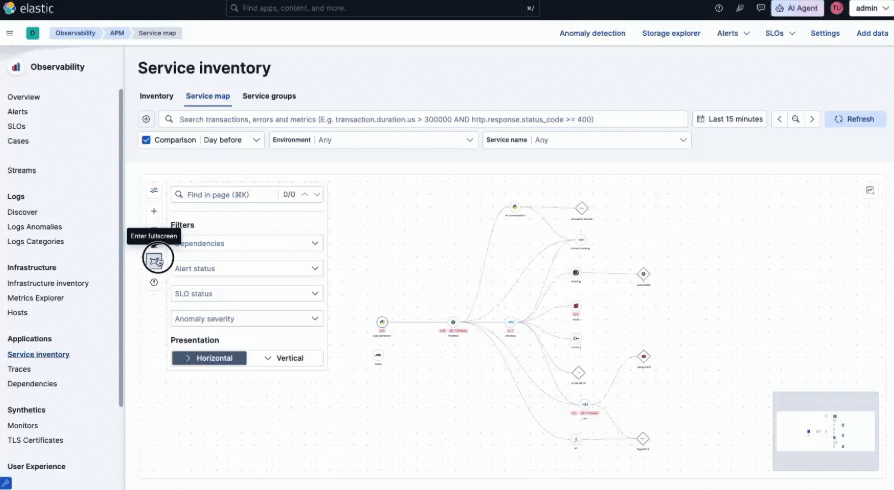This screenshot has width=894, height=490.
Task: Open the TU user avatar menu
Action: pyautogui.click(x=836, y=8)
